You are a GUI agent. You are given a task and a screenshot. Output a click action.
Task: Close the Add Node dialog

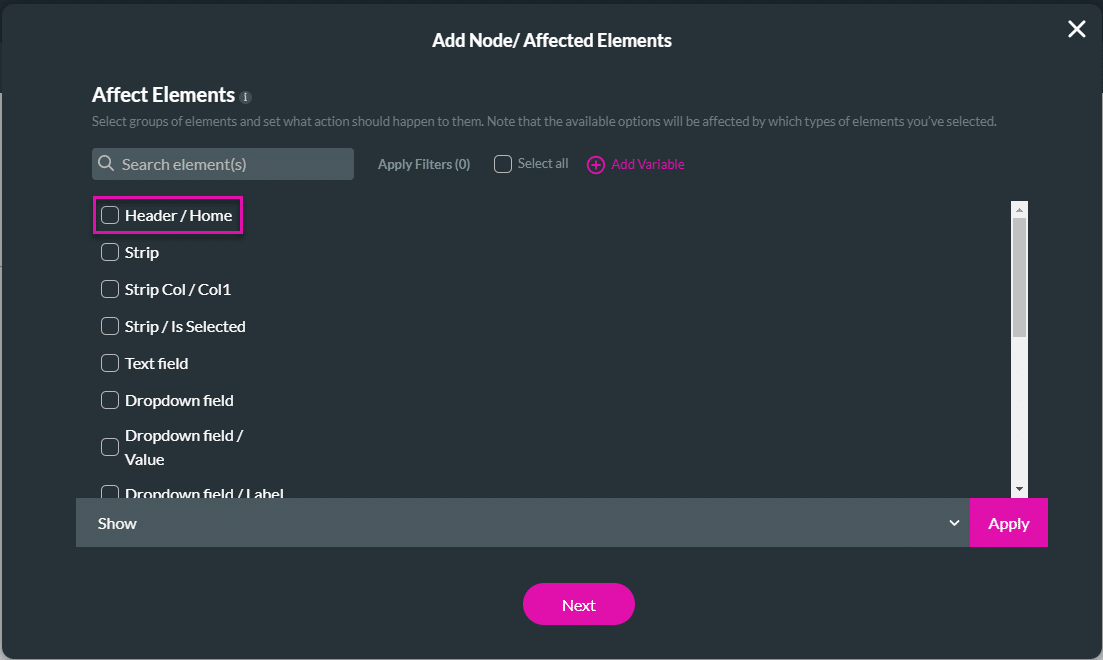pyautogui.click(x=1076, y=29)
